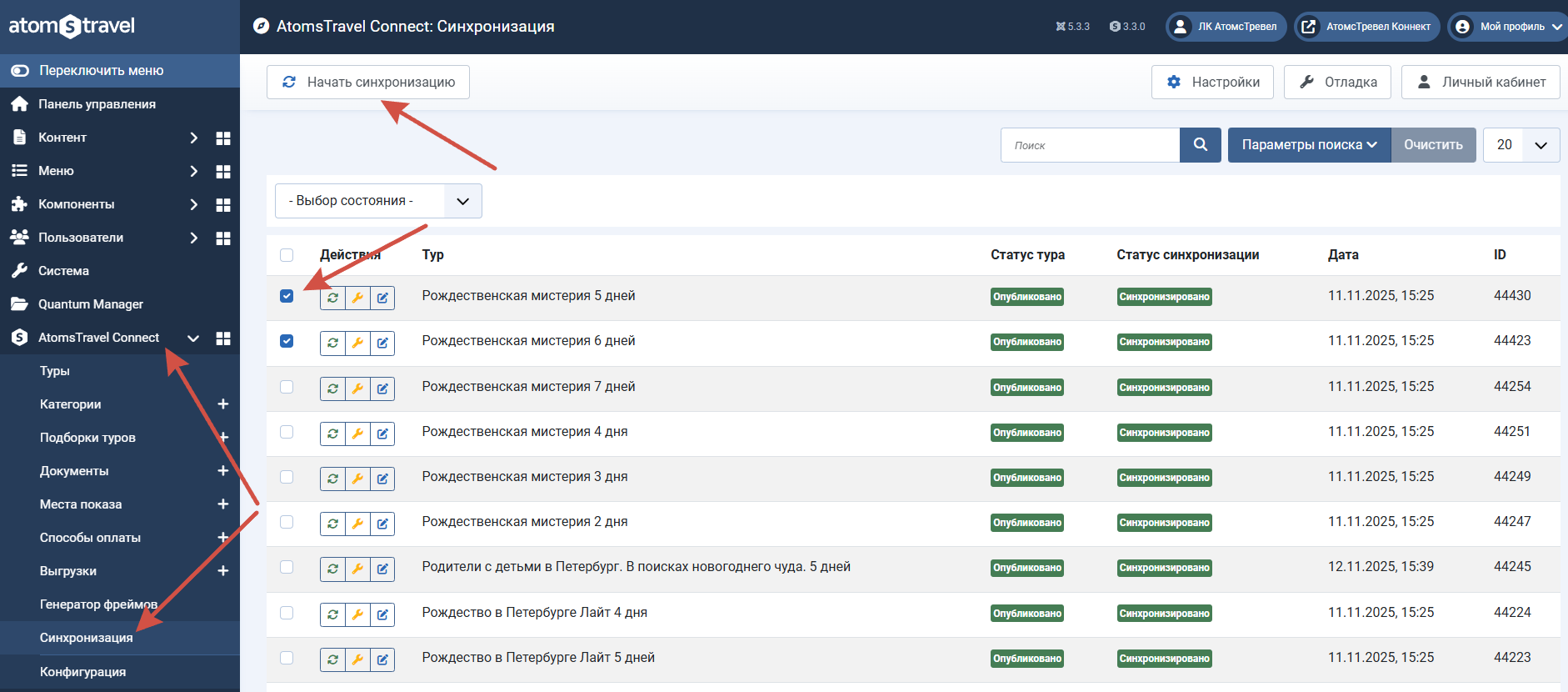Toggle Переключить меню switch
Viewport: 1568px width, 692px height.
[20, 71]
